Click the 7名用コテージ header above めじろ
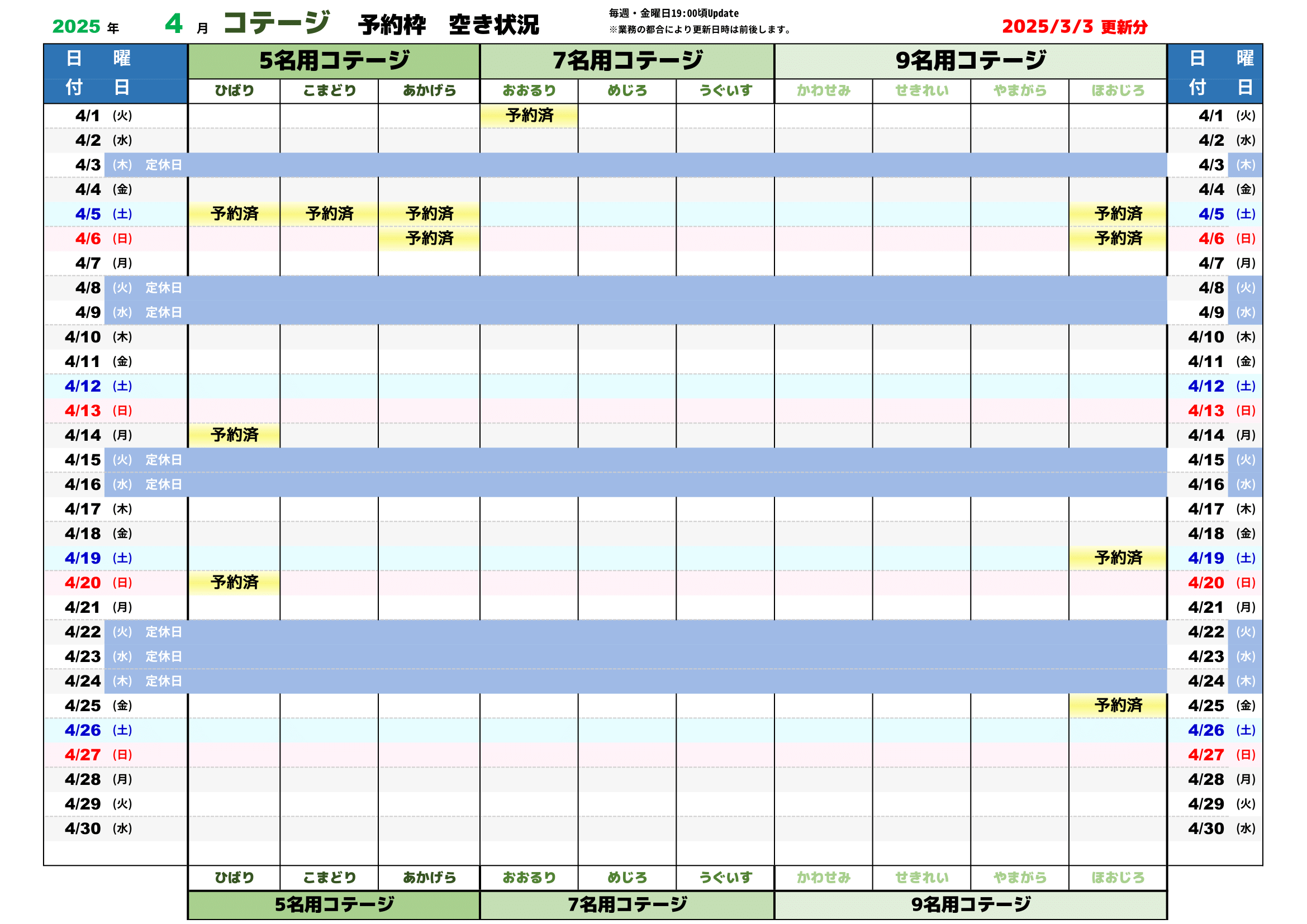The image size is (1307, 924). pos(628,61)
